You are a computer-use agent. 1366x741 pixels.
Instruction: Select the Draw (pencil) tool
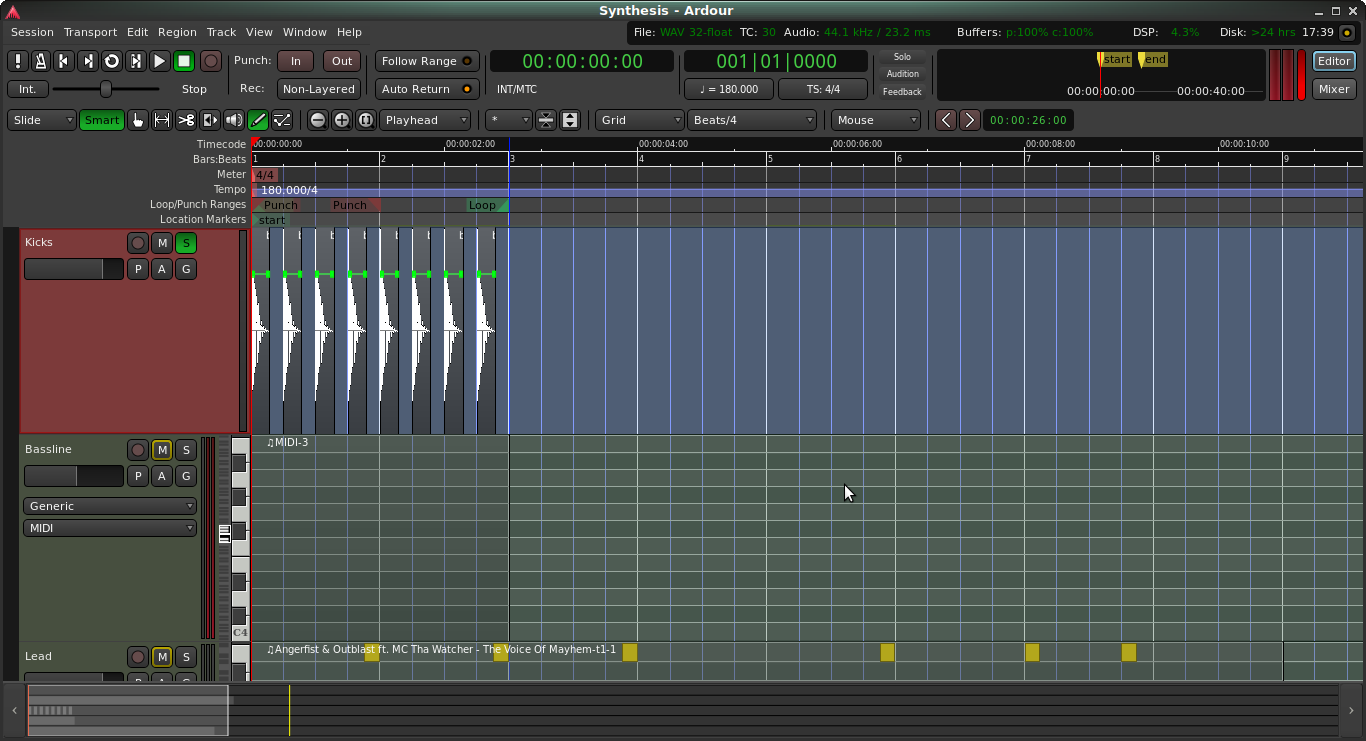pos(258,120)
